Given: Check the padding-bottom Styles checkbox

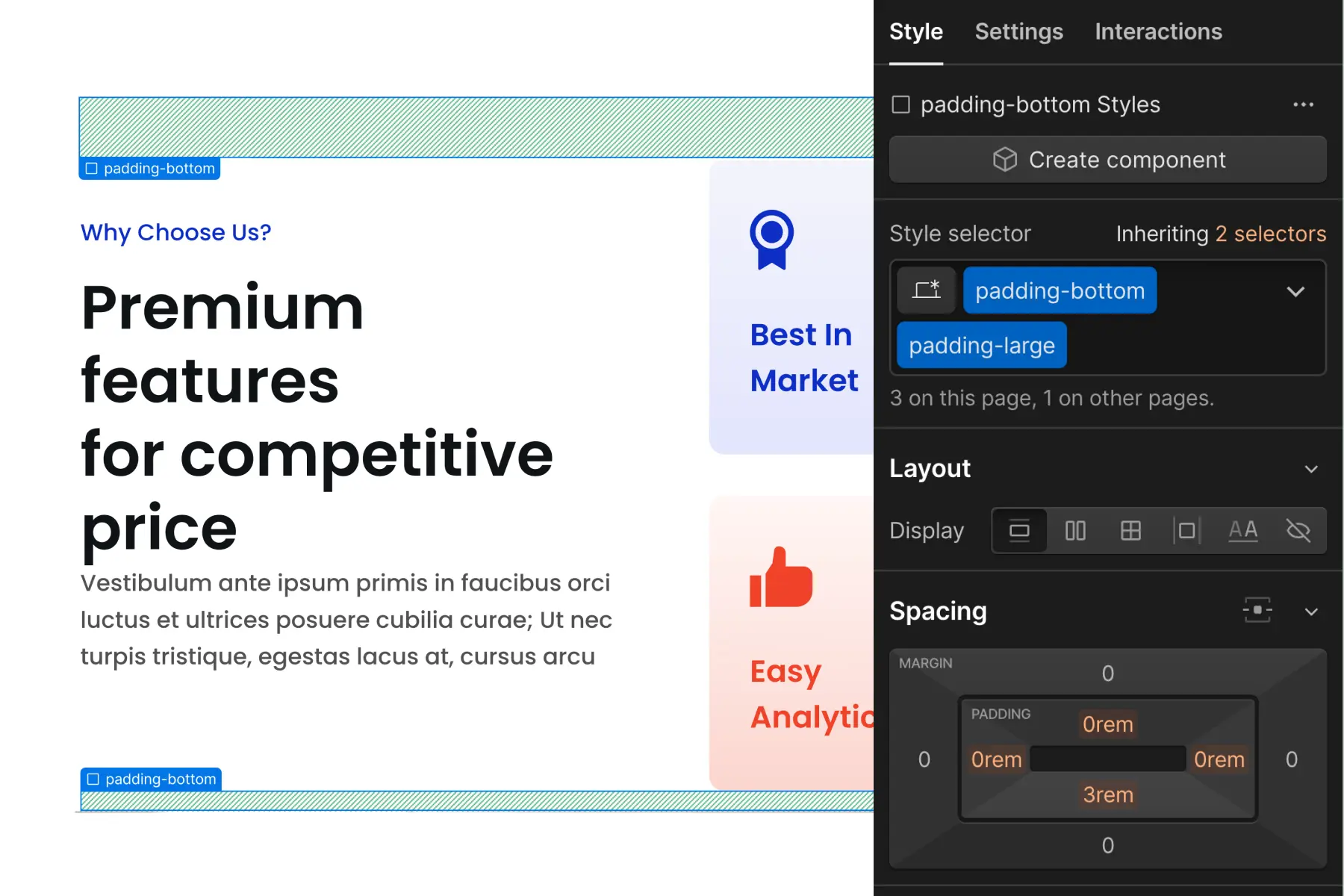Looking at the screenshot, I should pyautogui.click(x=900, y=105).
